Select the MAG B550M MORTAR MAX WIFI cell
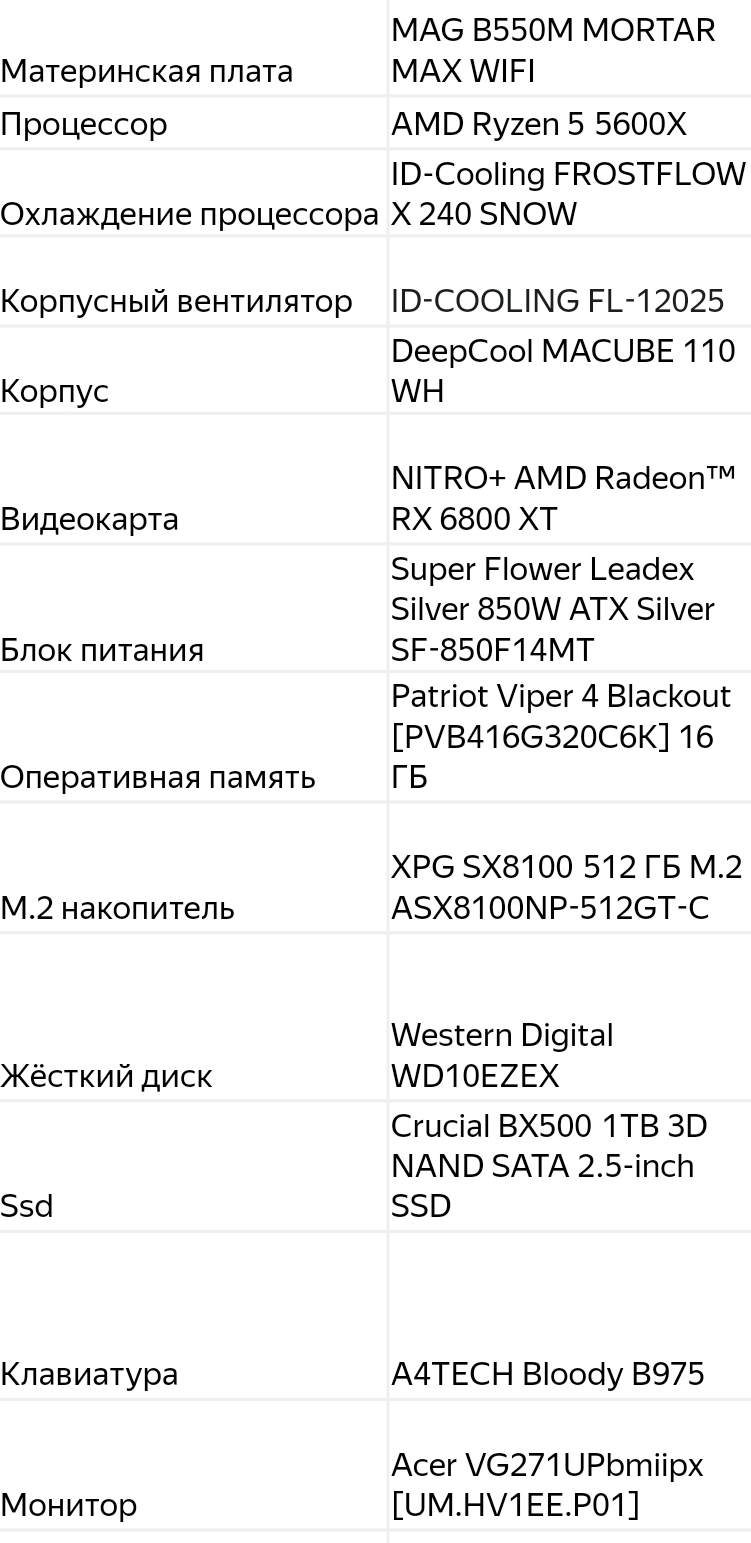This screenshot has height=1543, width=751. [x=553, y=51]
